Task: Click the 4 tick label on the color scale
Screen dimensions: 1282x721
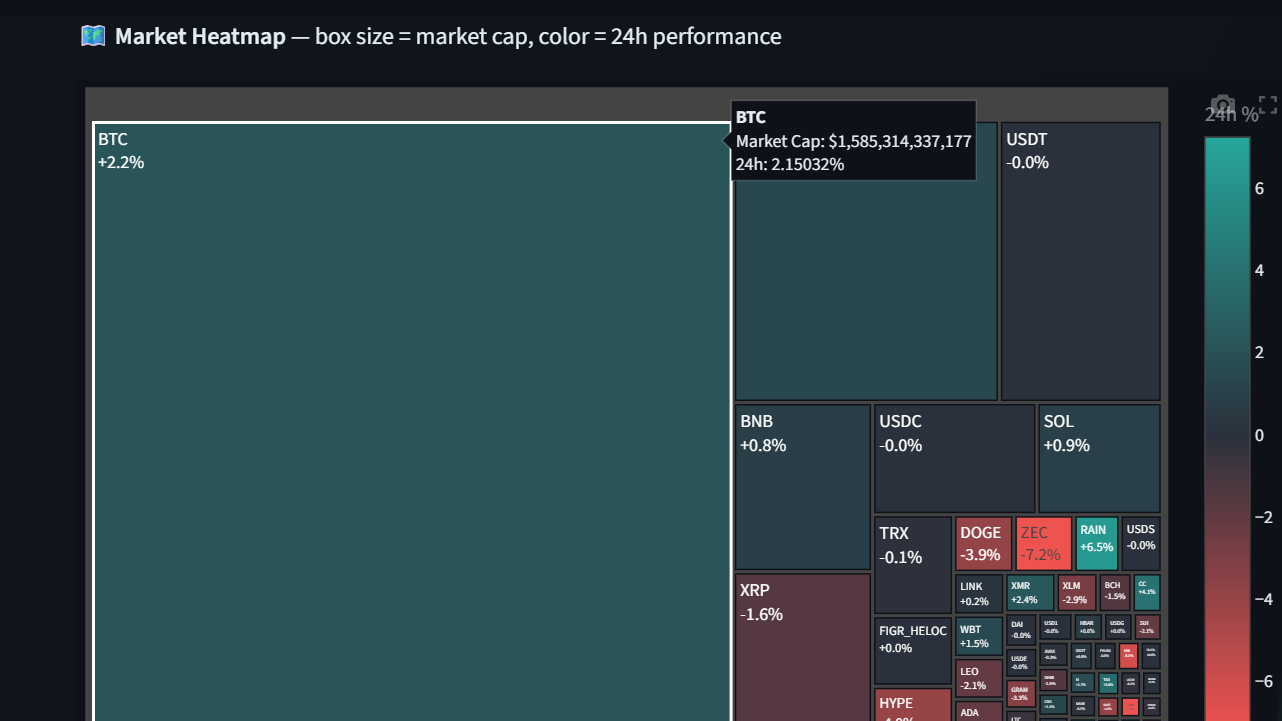Action: tap(1259, 270)
